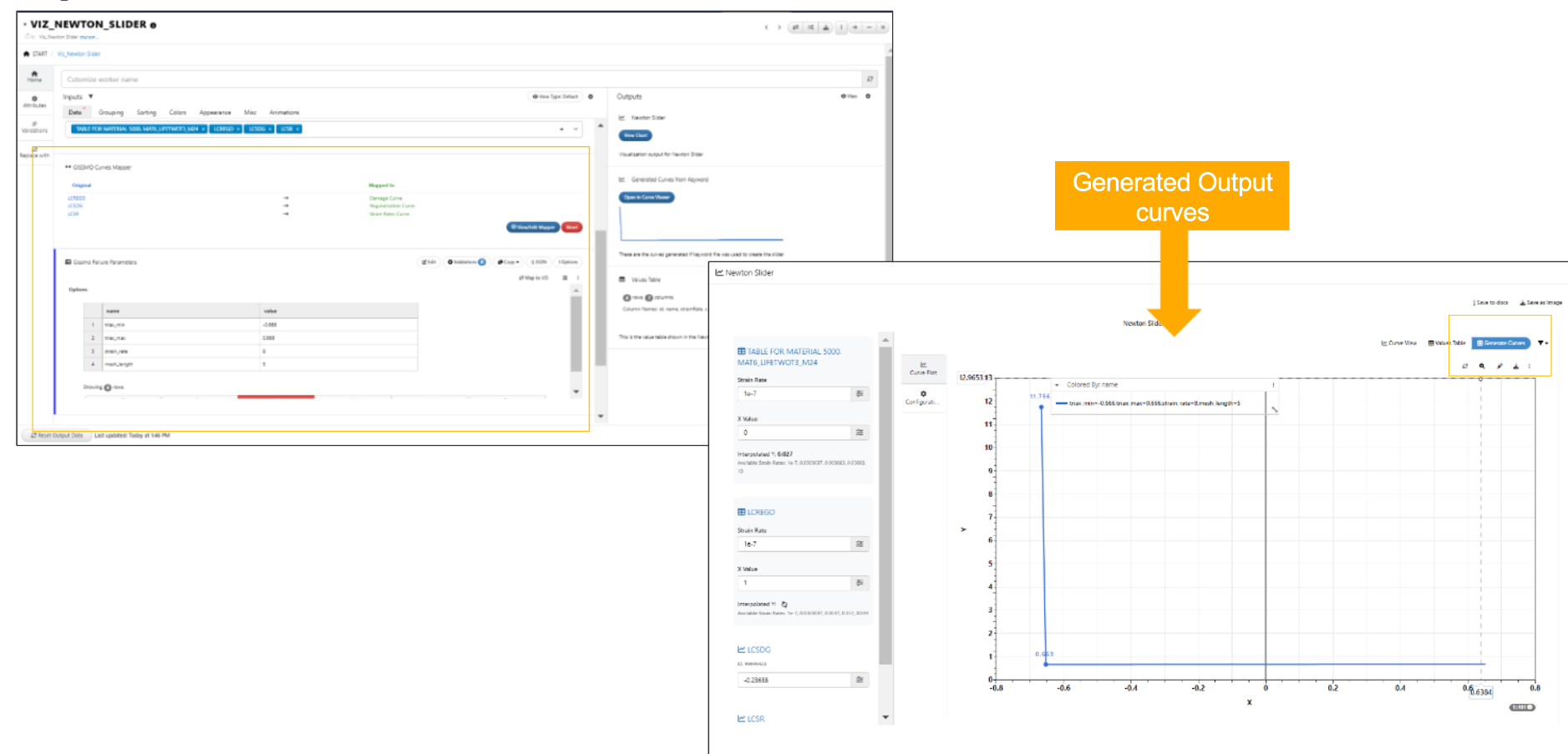
Task: Click Save as Image
Action: (x=1540, y=302)
